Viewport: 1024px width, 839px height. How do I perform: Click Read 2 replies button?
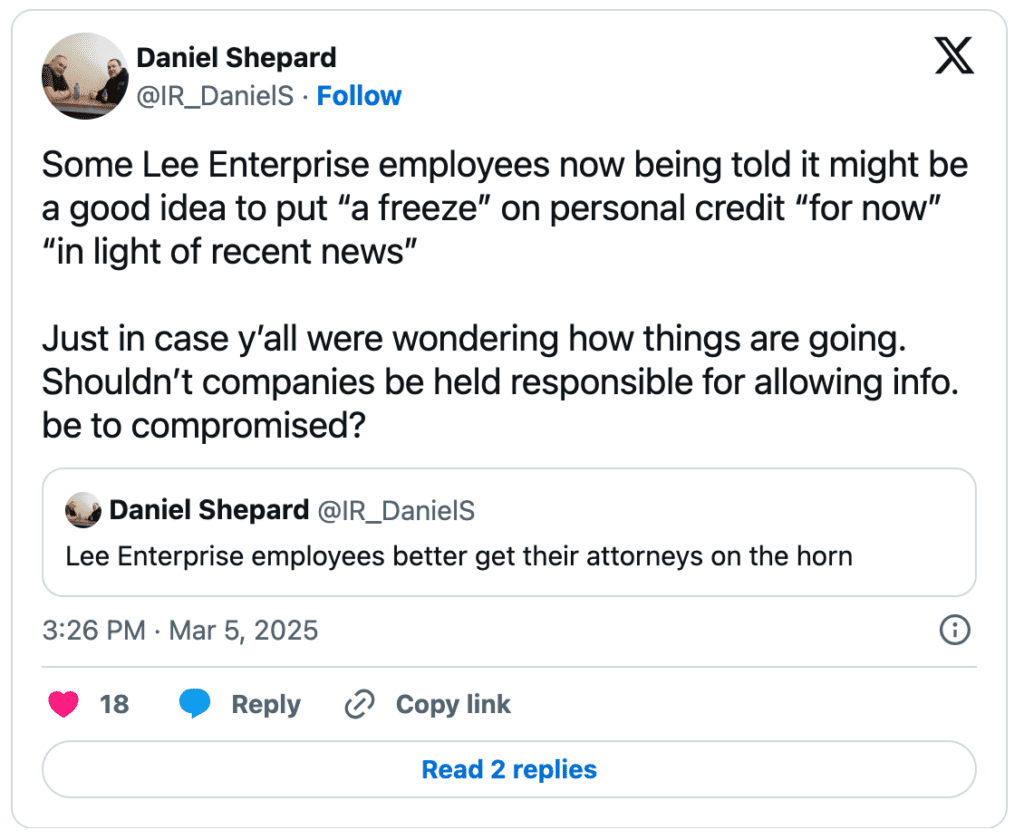click(509, 769)
